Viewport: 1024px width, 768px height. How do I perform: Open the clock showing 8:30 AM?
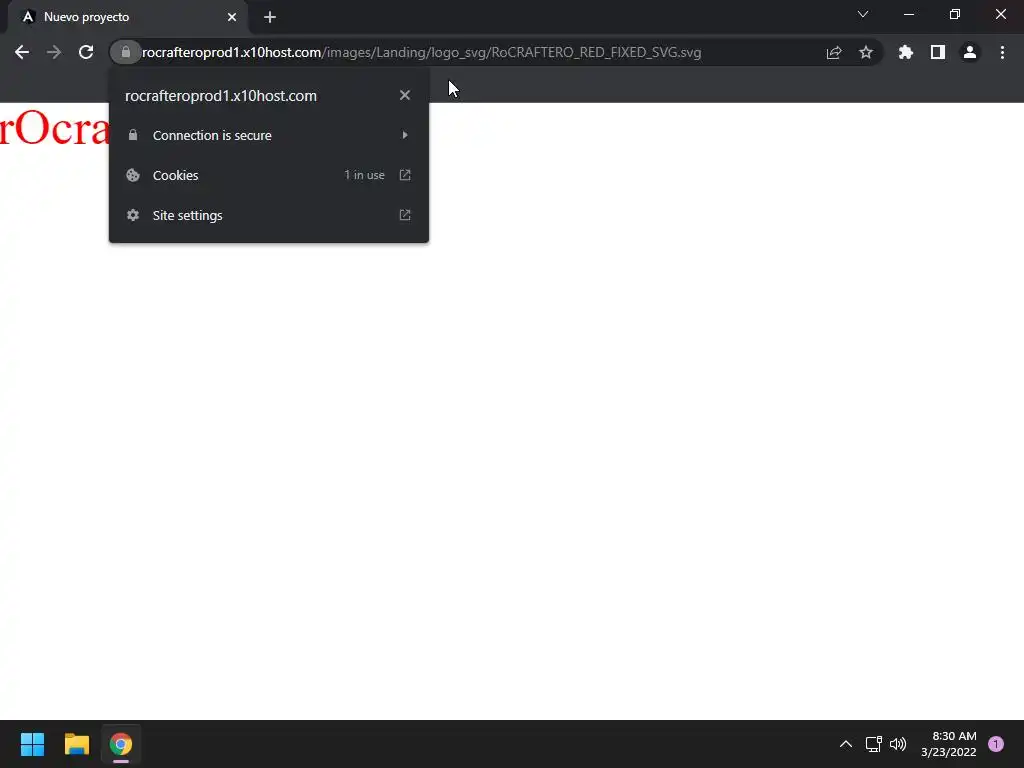[948, 744]
